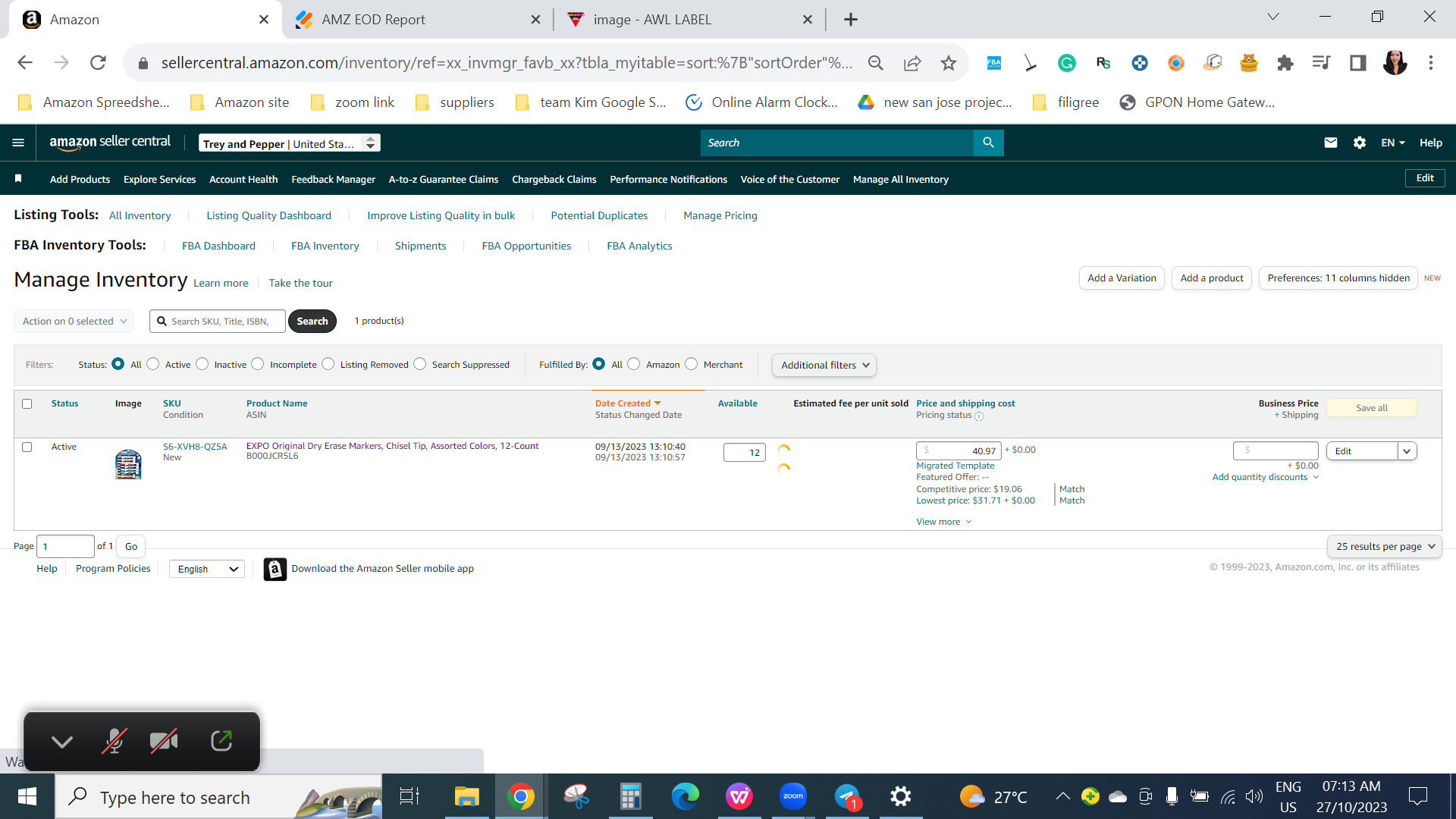
Task: Select Fulfilled By Merchant radio
Action: point(692,364)
